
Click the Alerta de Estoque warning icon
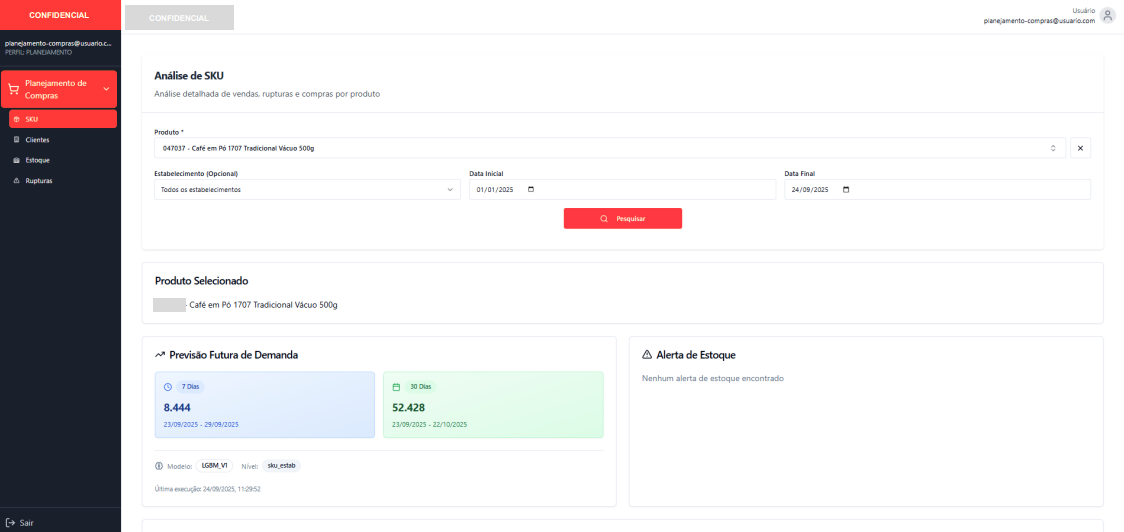click(646, 355)
